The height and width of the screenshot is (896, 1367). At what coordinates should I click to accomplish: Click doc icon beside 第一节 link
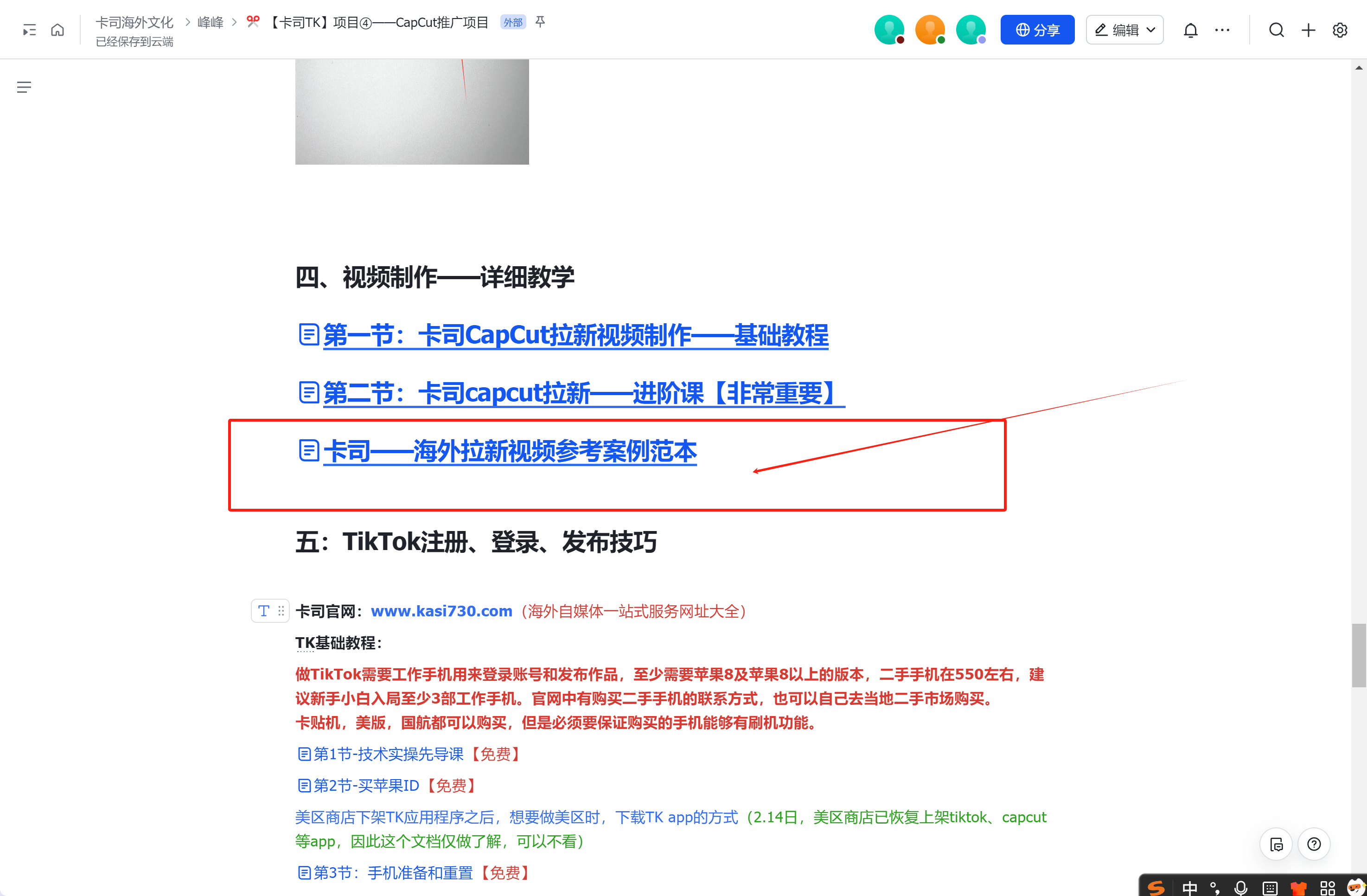(309, 334)
